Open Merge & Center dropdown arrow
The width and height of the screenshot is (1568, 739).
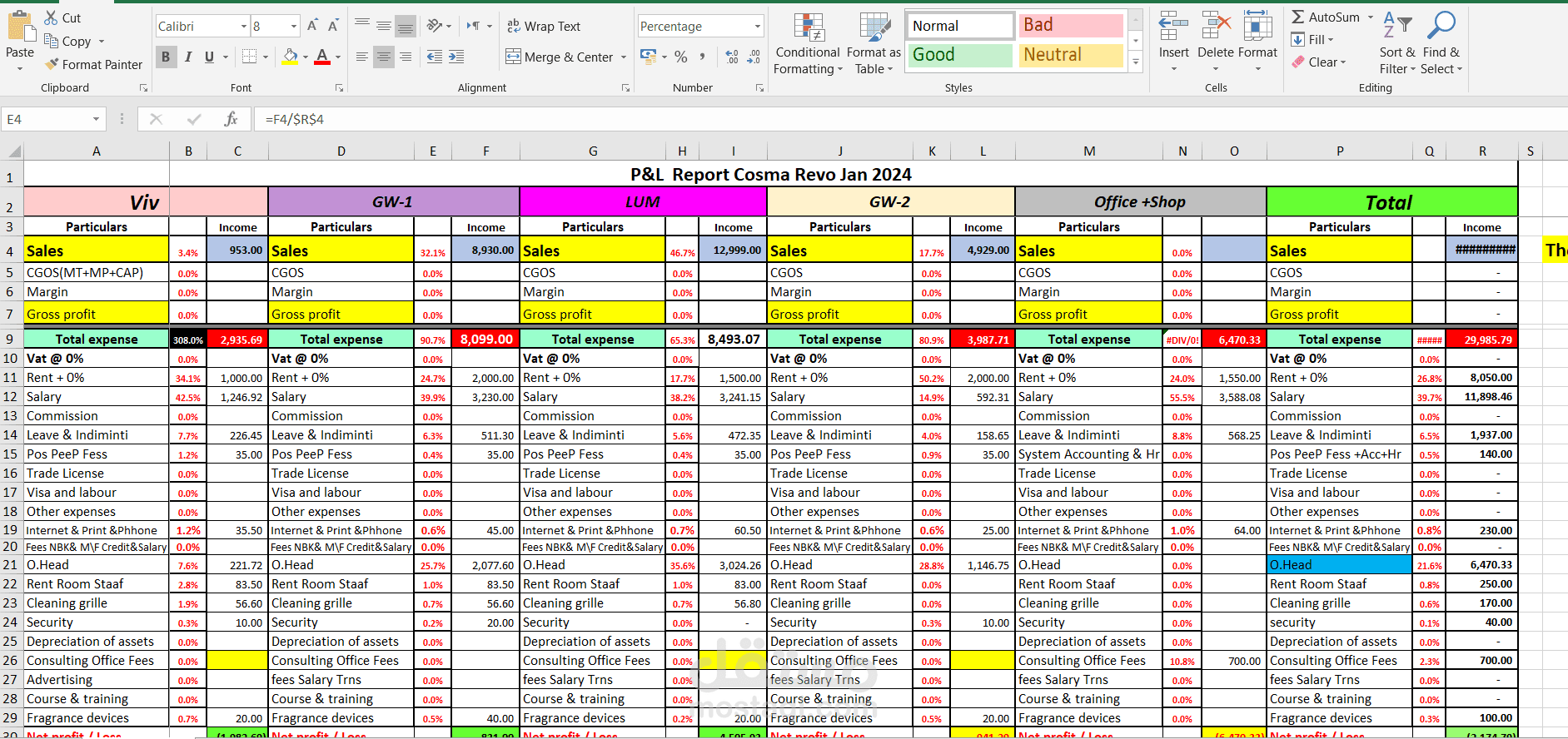(x=624, y=57)
